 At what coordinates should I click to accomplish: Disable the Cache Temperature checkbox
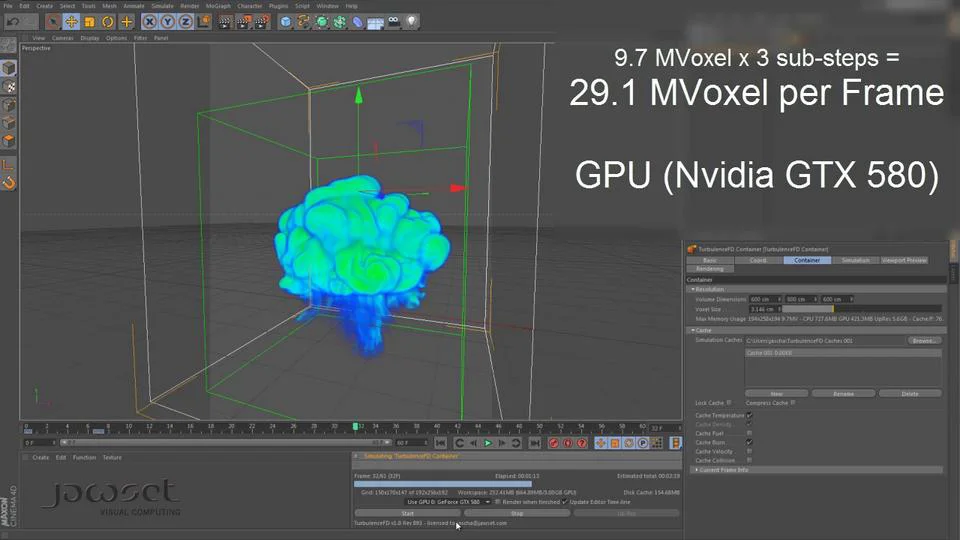[x=749, y=415]
